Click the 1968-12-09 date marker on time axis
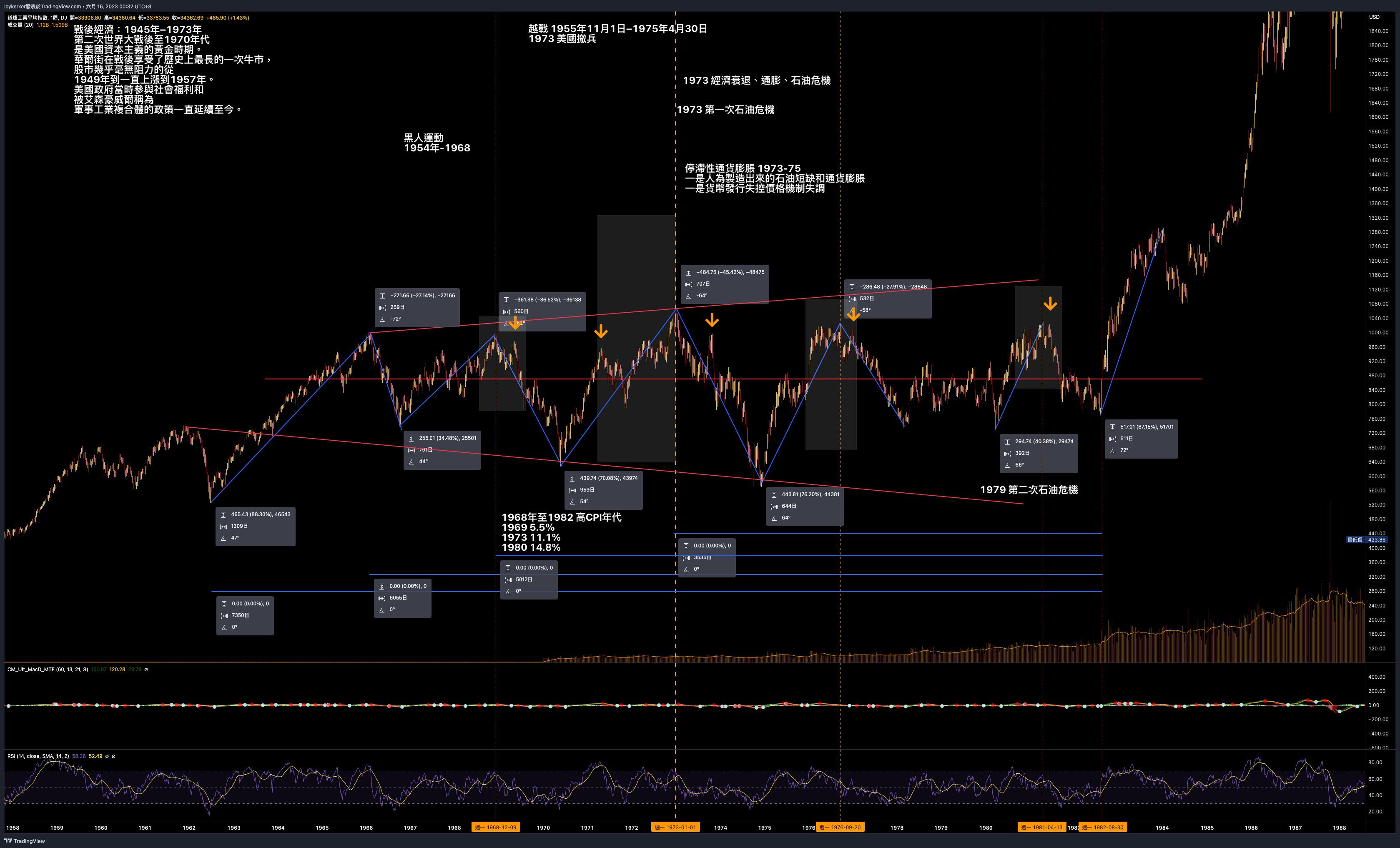1400x848 pixels. pos(495,828)
